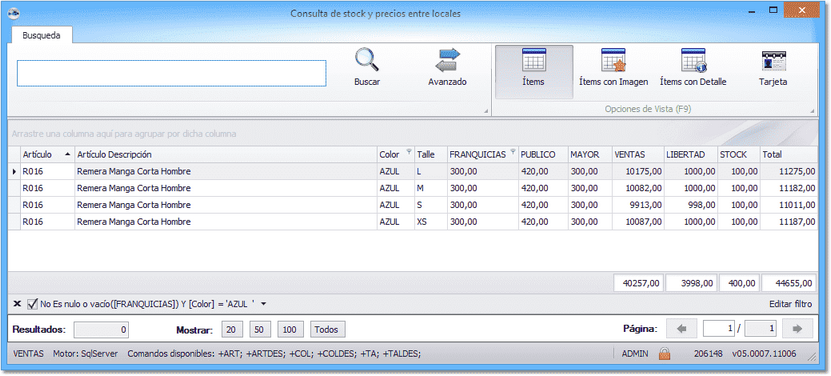The width and height of the screenshot is (831, 376).
Task: Show 50 results per page
Action: point(259,329)
